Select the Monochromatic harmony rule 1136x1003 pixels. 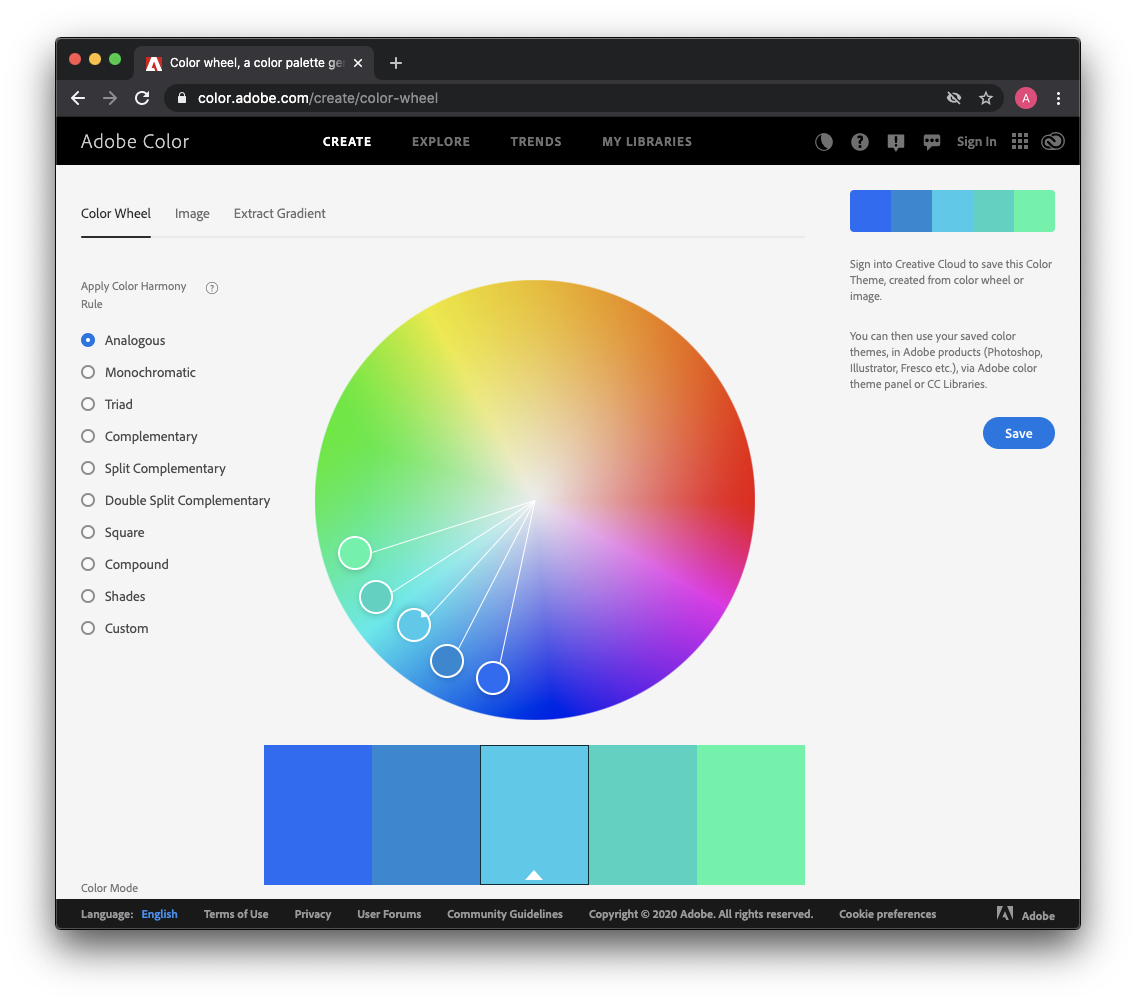point(138,373)
